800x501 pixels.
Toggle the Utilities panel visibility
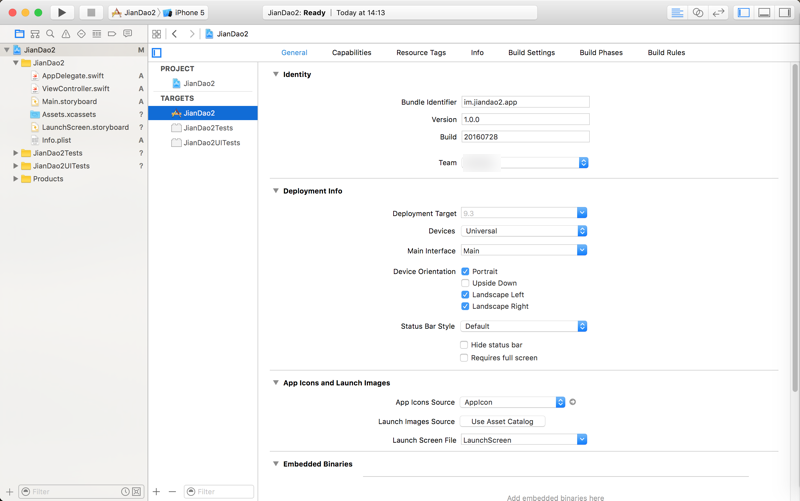(x=784, y=13)
